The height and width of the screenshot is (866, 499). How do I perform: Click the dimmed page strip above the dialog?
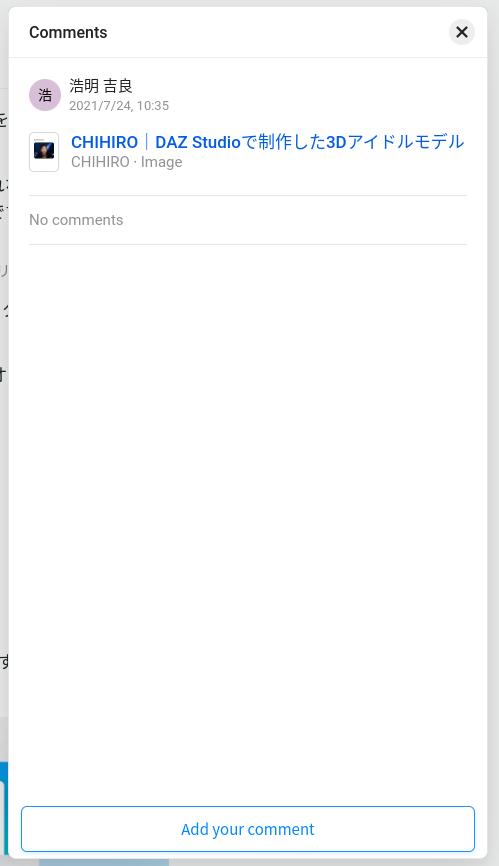[x=250, y=3]
